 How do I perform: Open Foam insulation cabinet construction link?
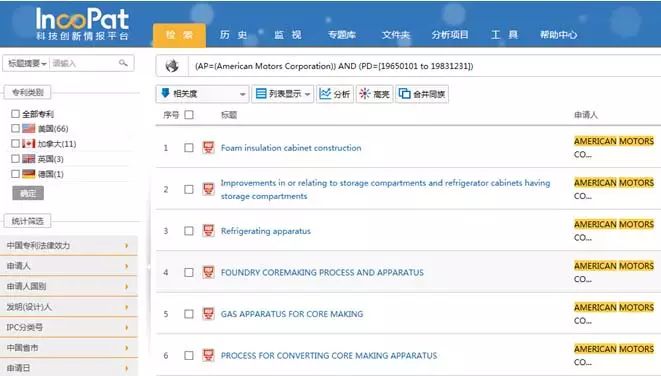pos(291,148)
